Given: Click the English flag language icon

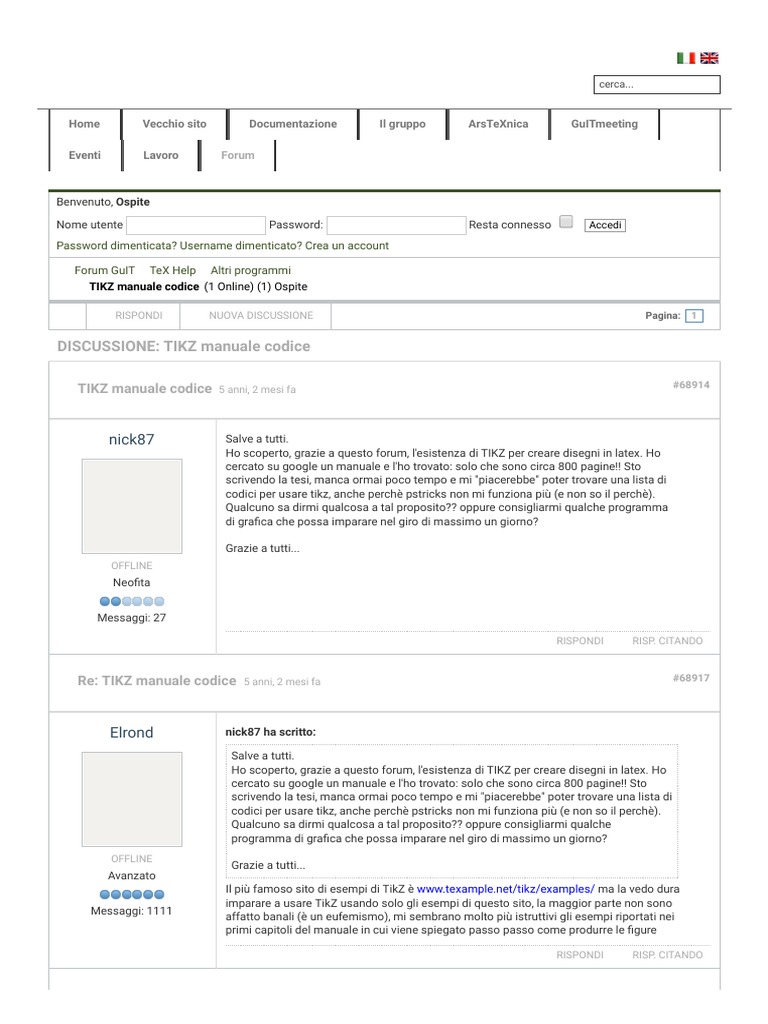Looking at the screenshot, I should pos(709,58).
